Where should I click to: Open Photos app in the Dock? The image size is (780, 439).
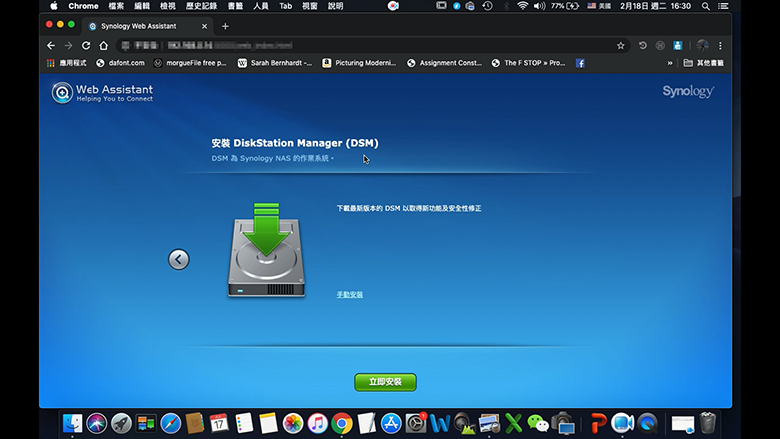(x=293, y=424)
